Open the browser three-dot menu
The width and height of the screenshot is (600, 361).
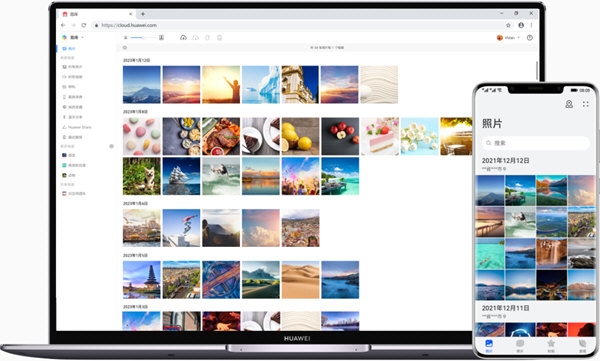click(531, 25)
